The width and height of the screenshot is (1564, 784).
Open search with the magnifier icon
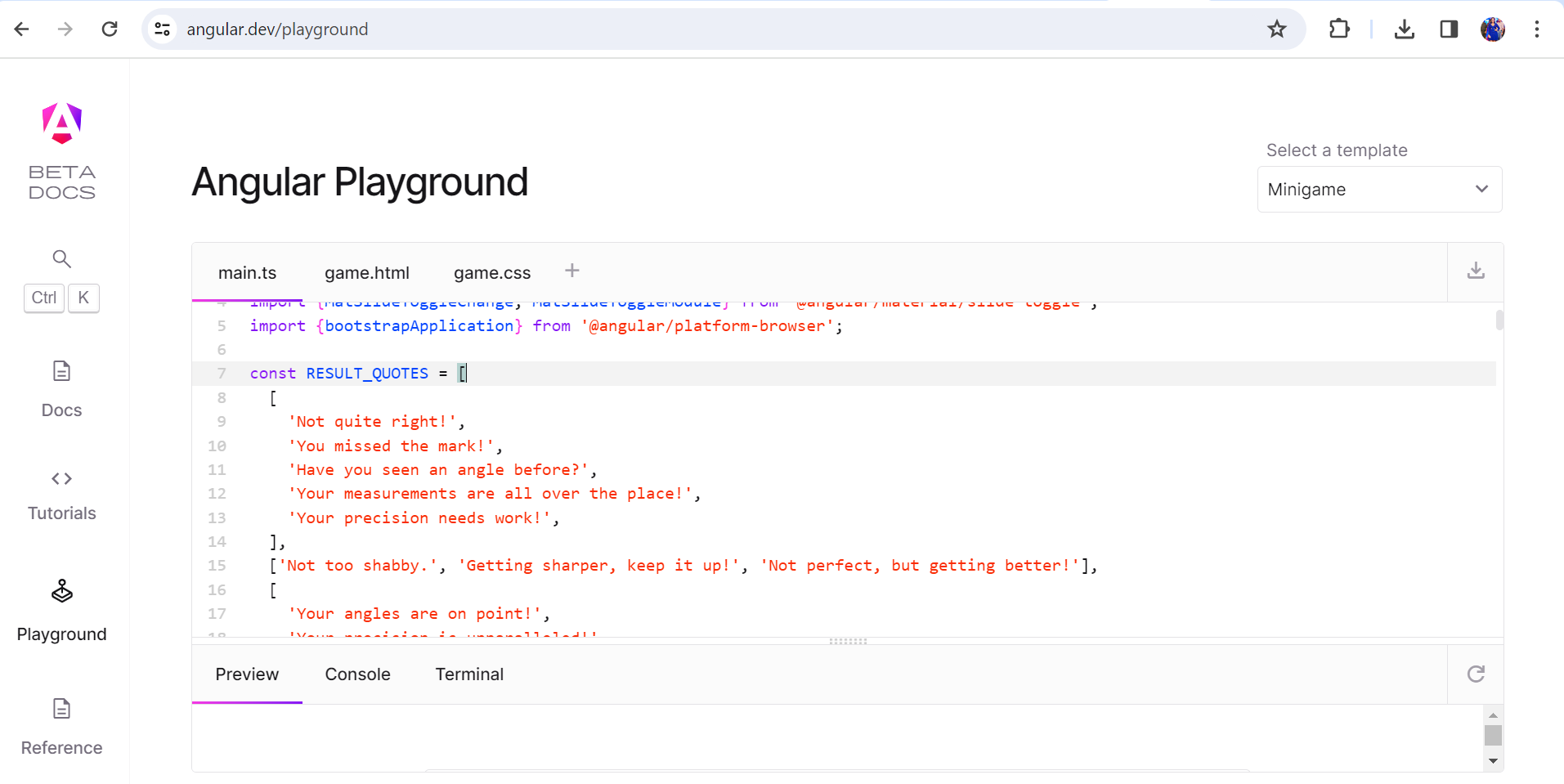click(x=62, y=259)
